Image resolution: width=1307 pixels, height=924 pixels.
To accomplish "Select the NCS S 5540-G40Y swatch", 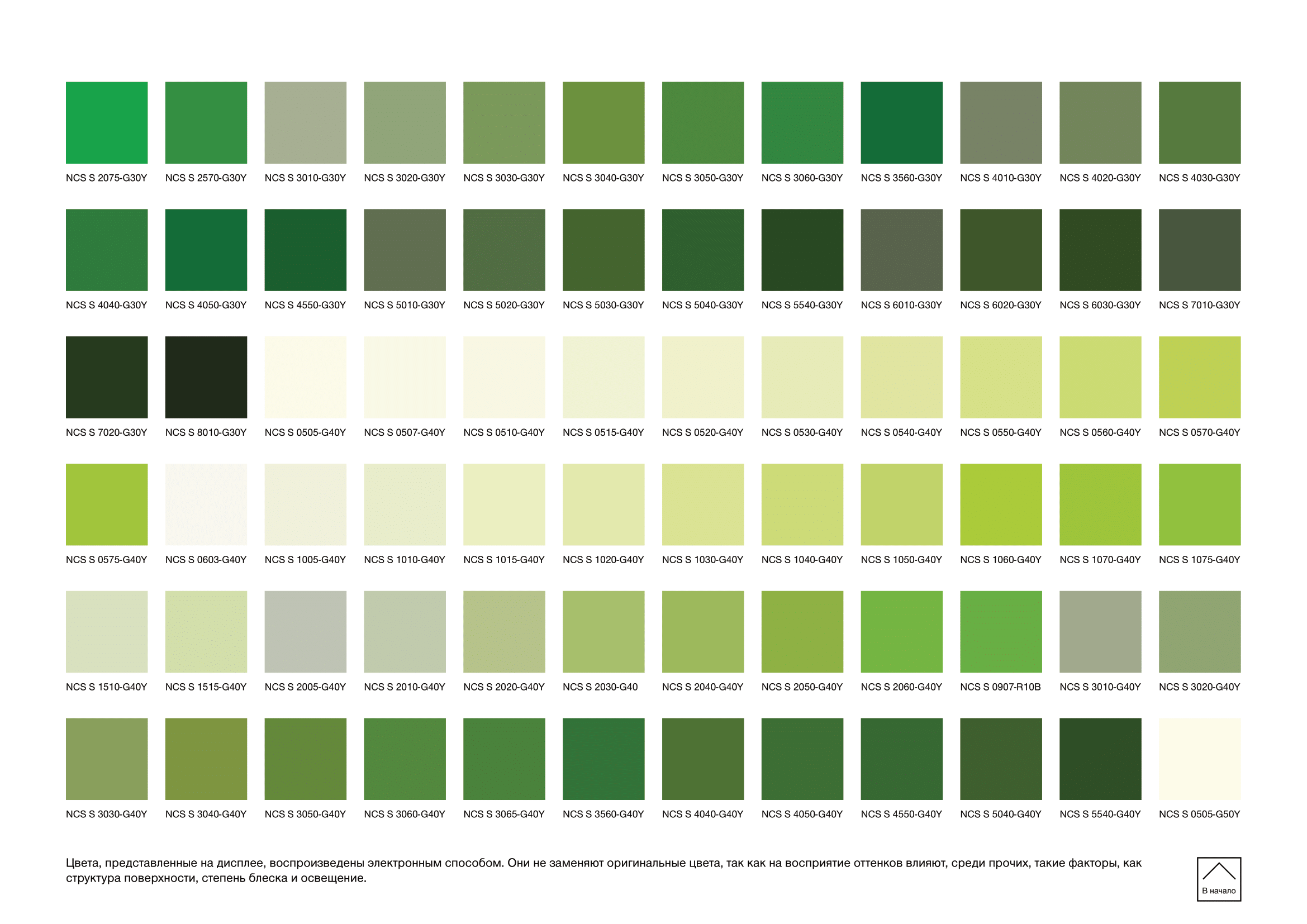I will click(x=1100, y=759).
